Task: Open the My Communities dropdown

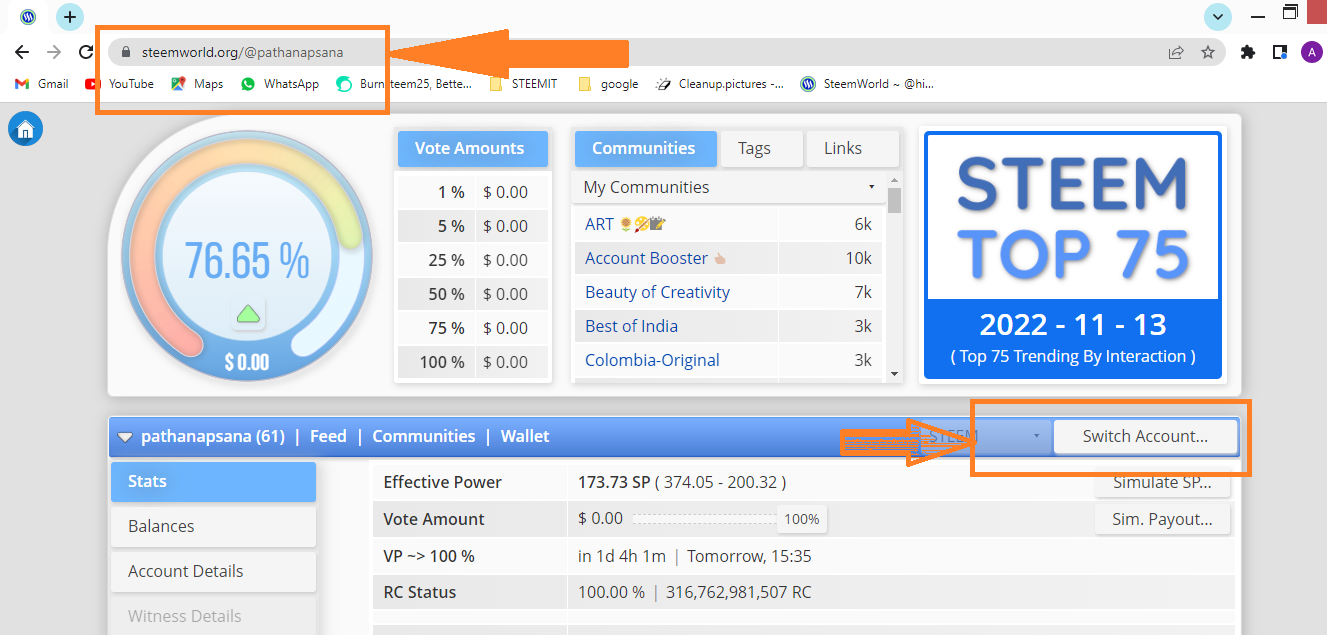Action: click(x=728, y=187)
